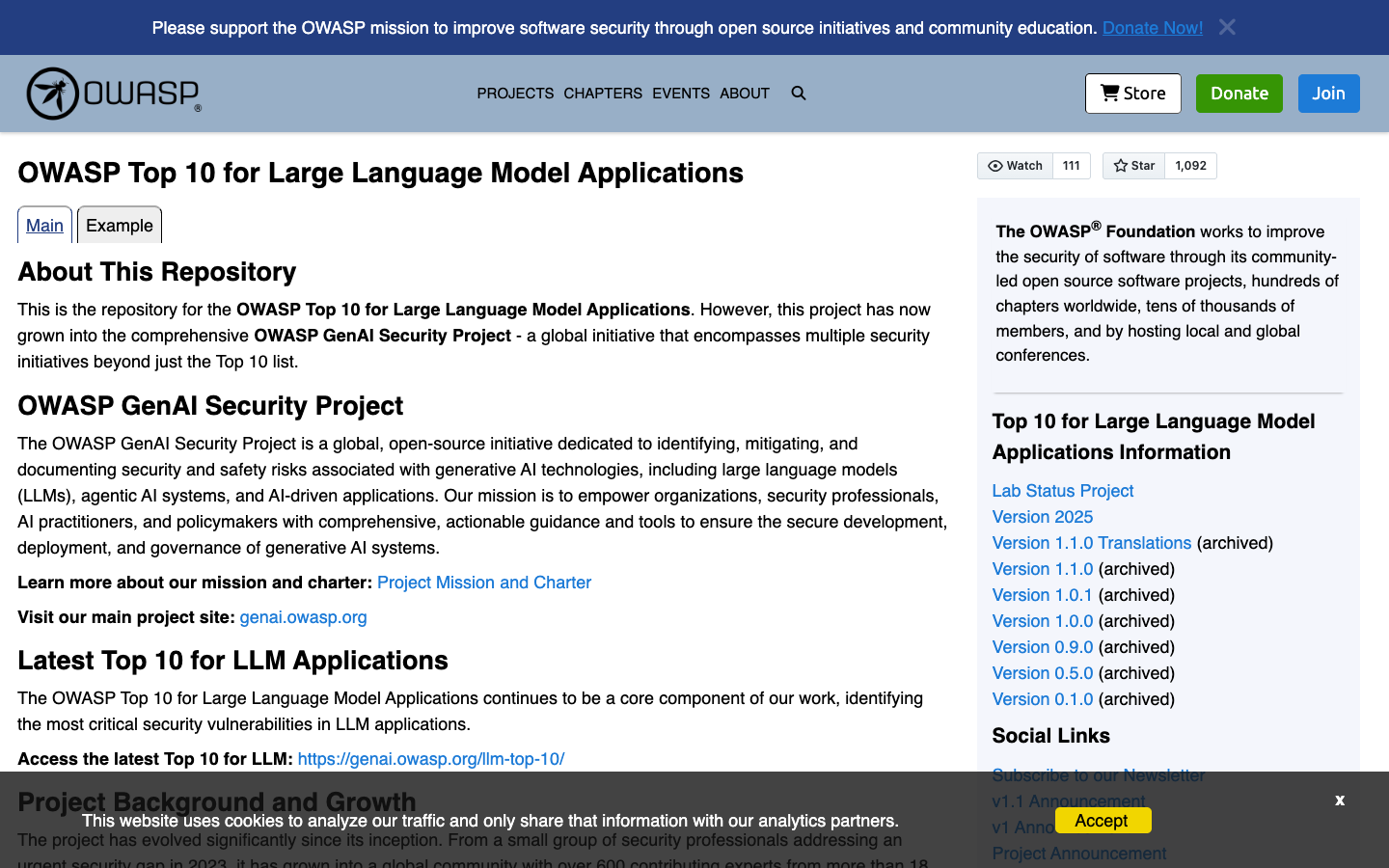1389x868 pixels.
Task: Open the ABOUT menu
Action: pyautogui.click(x=744, y=93)
